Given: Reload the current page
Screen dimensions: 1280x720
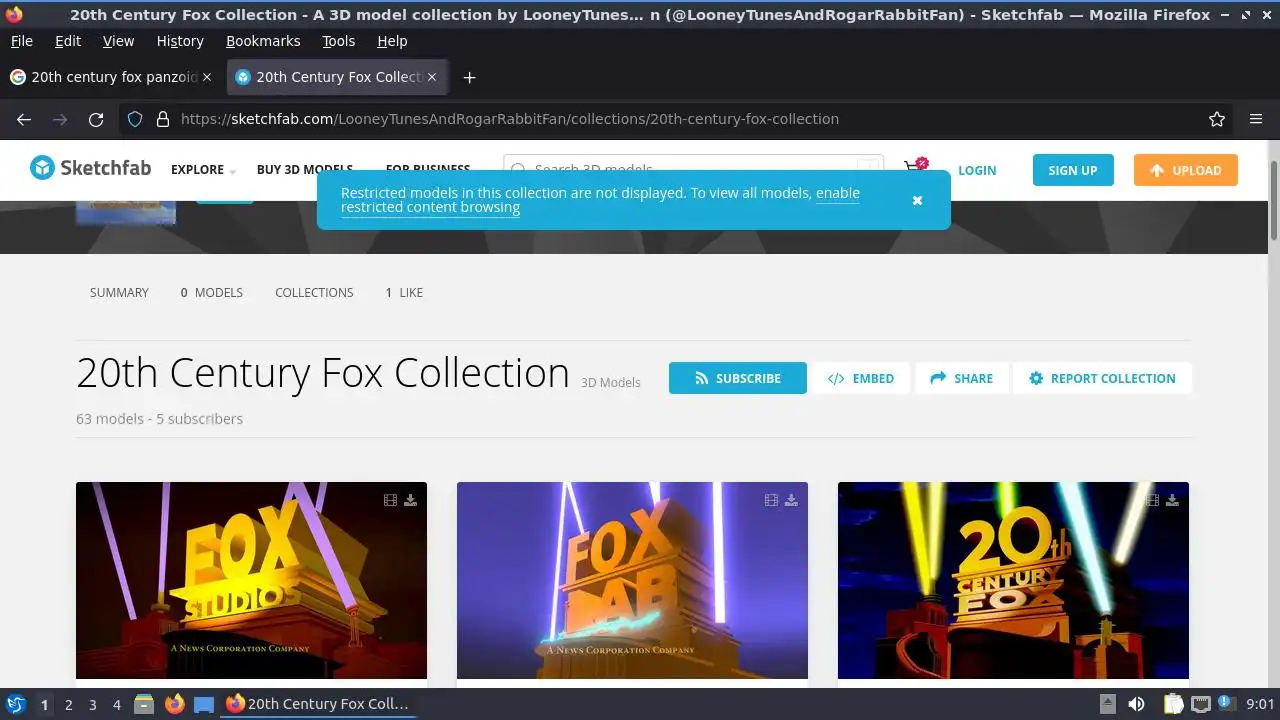Looking at the screenshot, I should tap(96, 119).
